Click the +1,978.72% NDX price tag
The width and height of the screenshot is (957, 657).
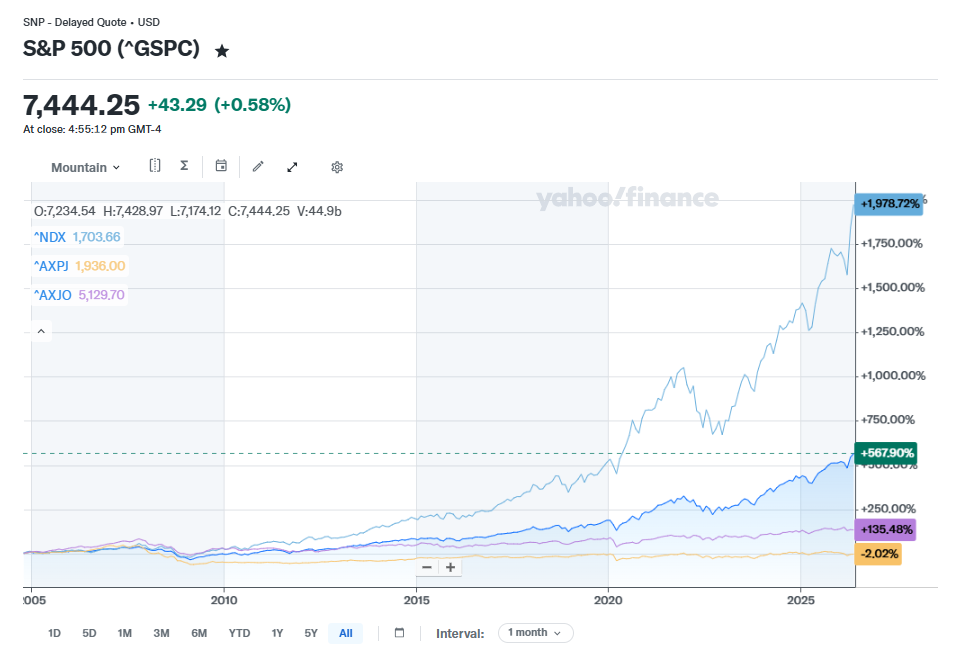[889, 203]
